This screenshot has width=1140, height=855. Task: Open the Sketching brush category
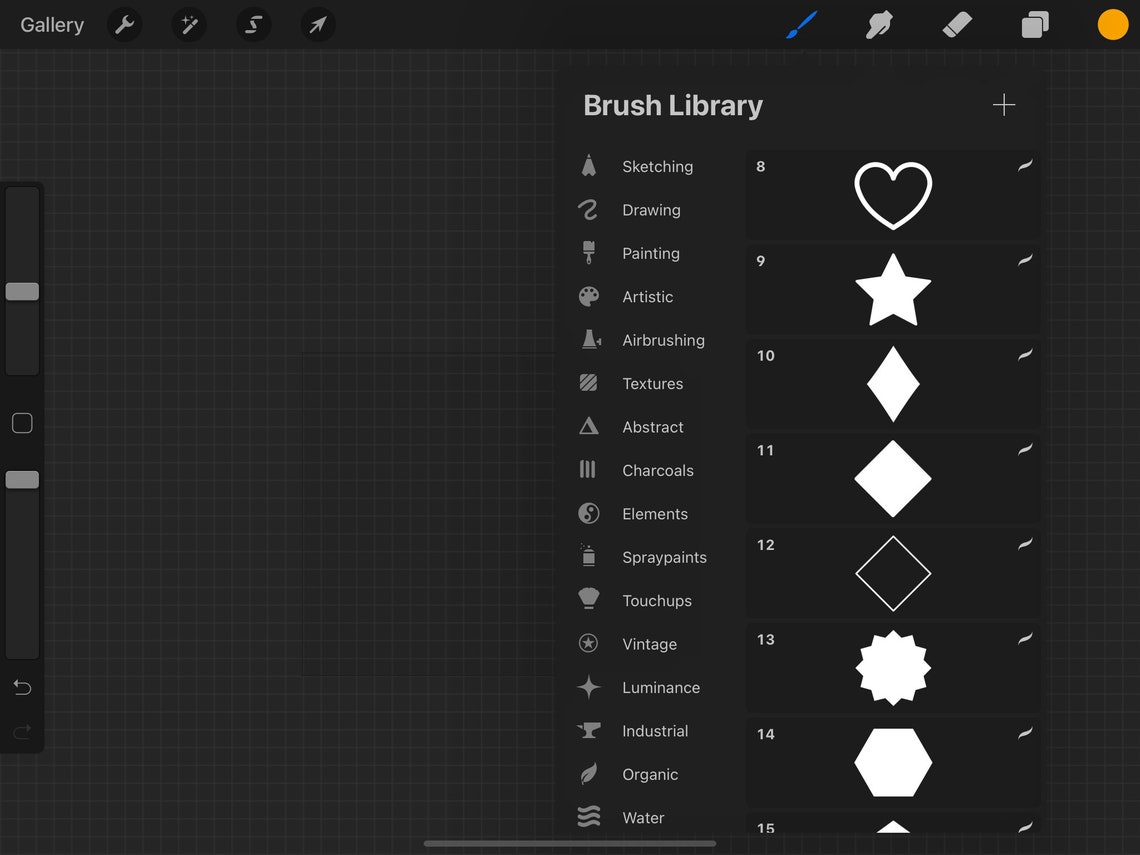tap(657, 166)
